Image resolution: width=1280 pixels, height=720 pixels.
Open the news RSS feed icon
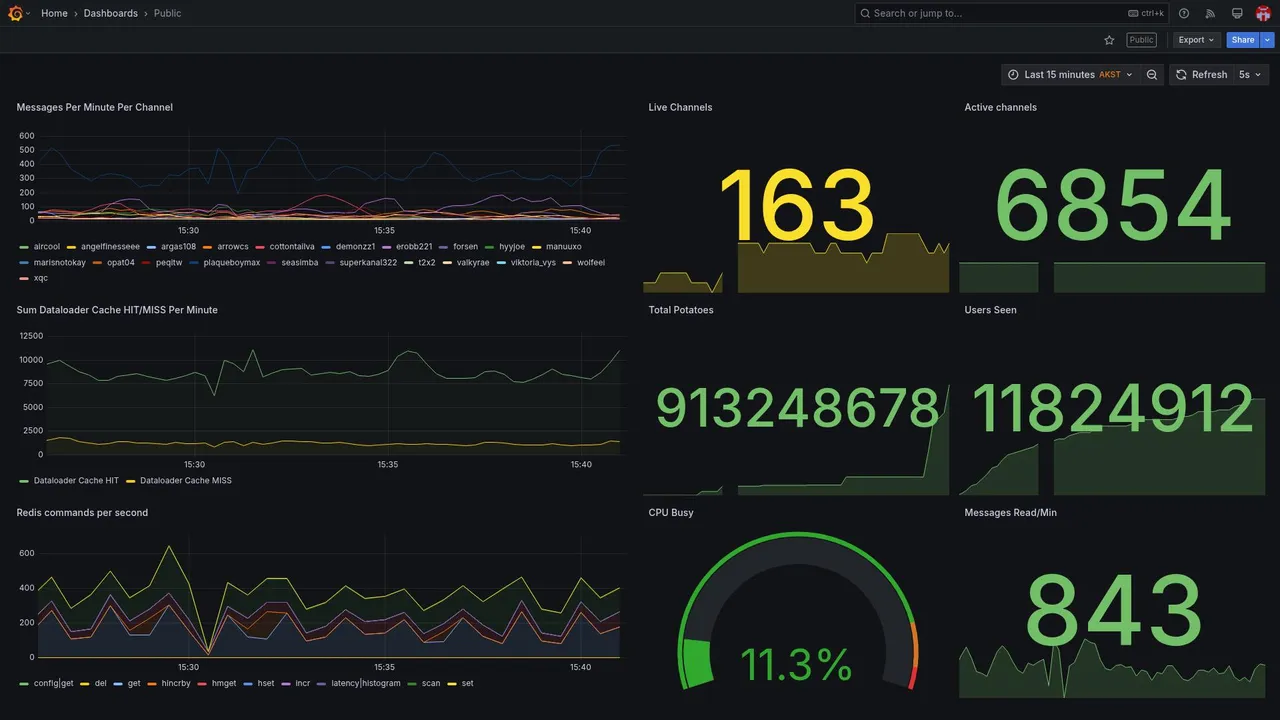pos(1210,13)
